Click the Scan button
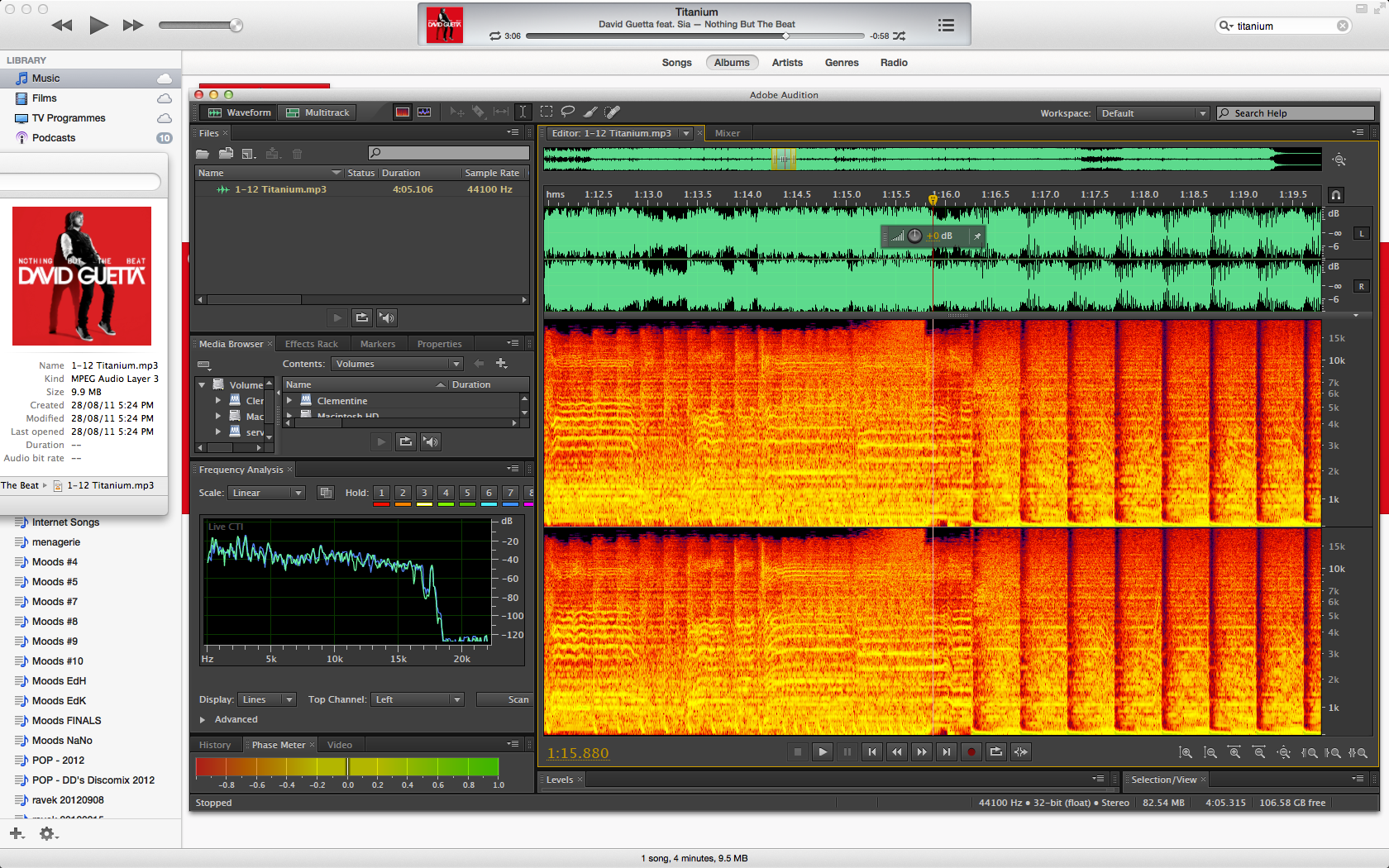1389x868 pixels. click(x=504, y=699)
